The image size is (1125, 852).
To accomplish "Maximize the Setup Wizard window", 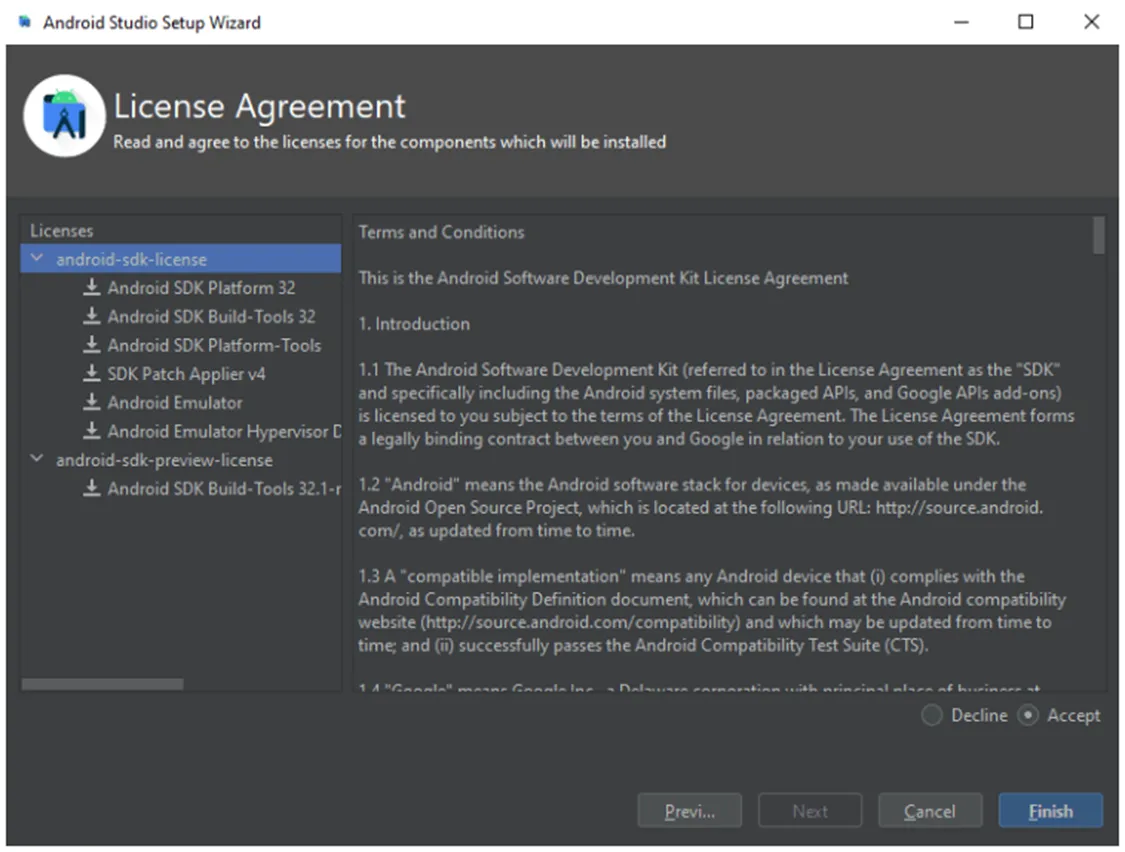I will (1026, 22).
